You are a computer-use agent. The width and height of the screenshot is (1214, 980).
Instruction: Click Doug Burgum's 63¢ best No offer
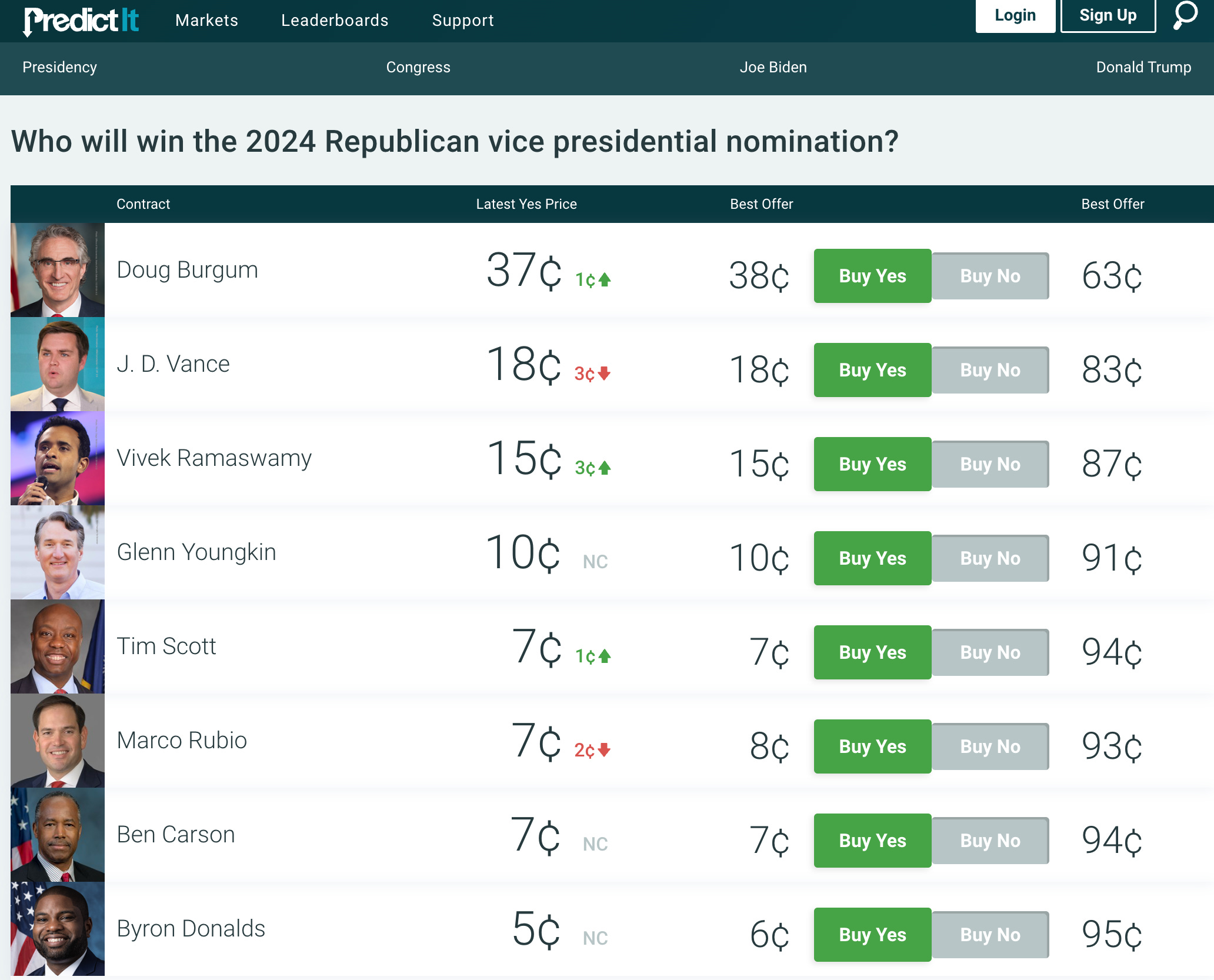coord(1112,276)
